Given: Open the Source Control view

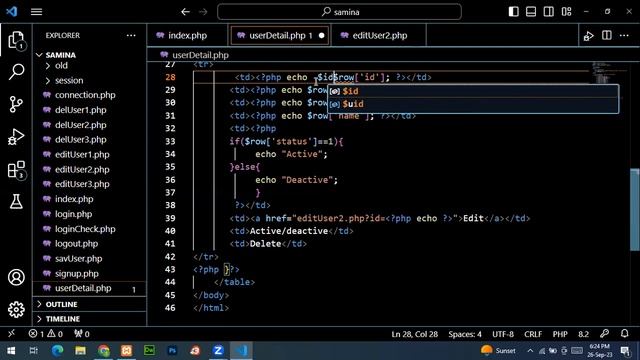Looking at the screenshot, I should tap(16, 104).
